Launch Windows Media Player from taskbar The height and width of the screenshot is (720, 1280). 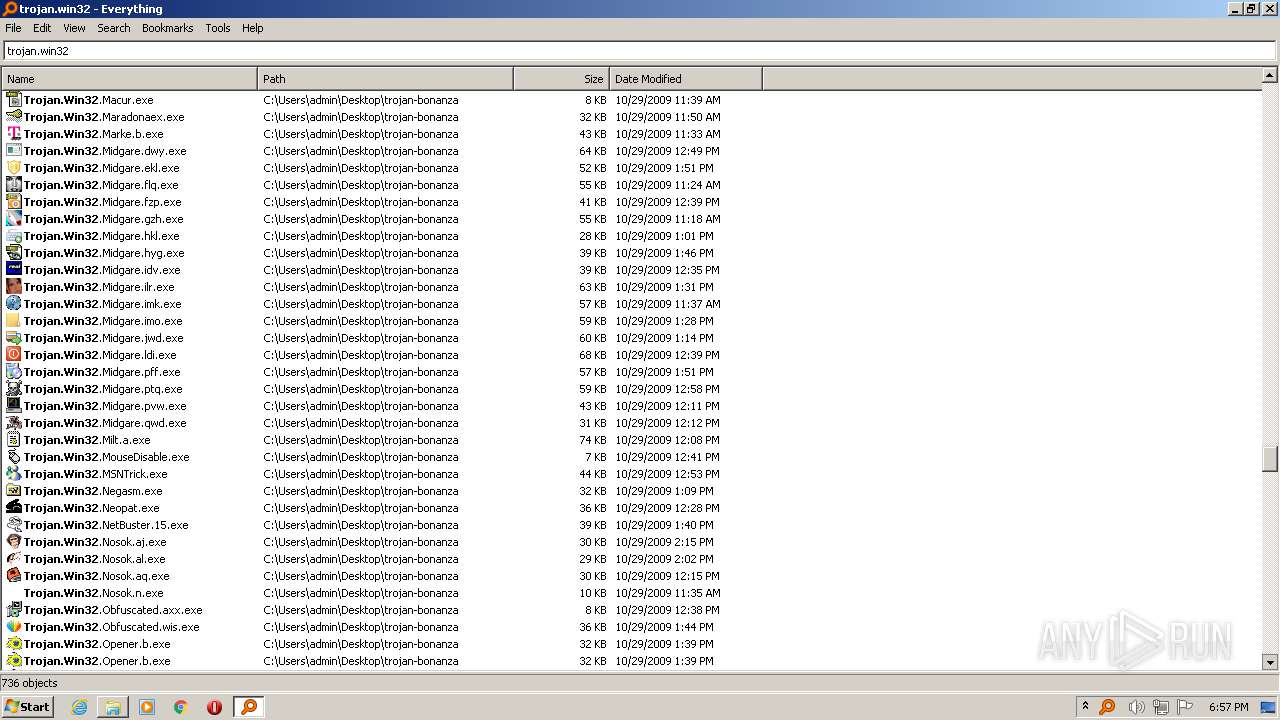(x=147, y=707)
